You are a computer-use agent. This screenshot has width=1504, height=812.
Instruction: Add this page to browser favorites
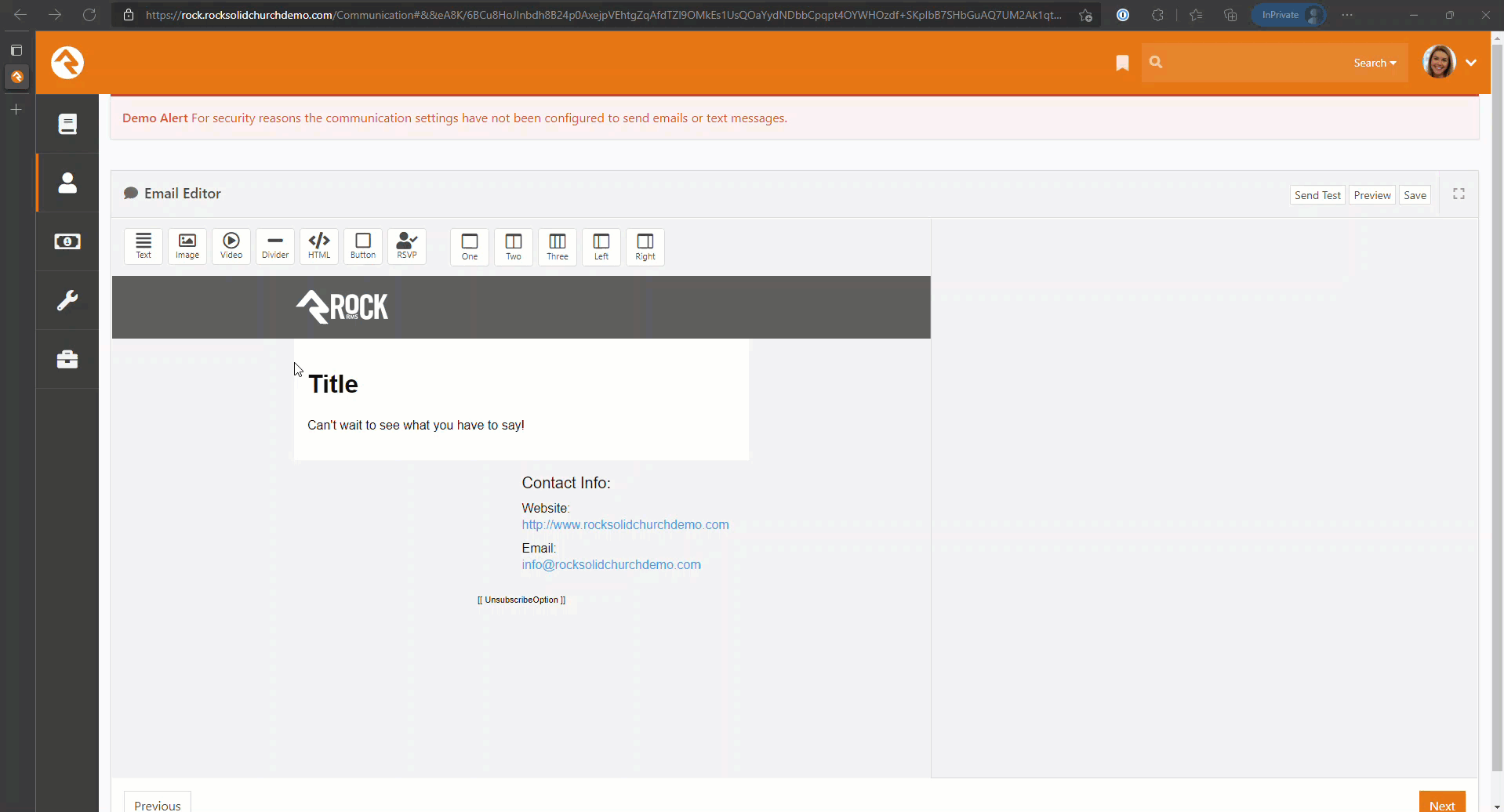pyautogui.click(x=1085, y=15)
